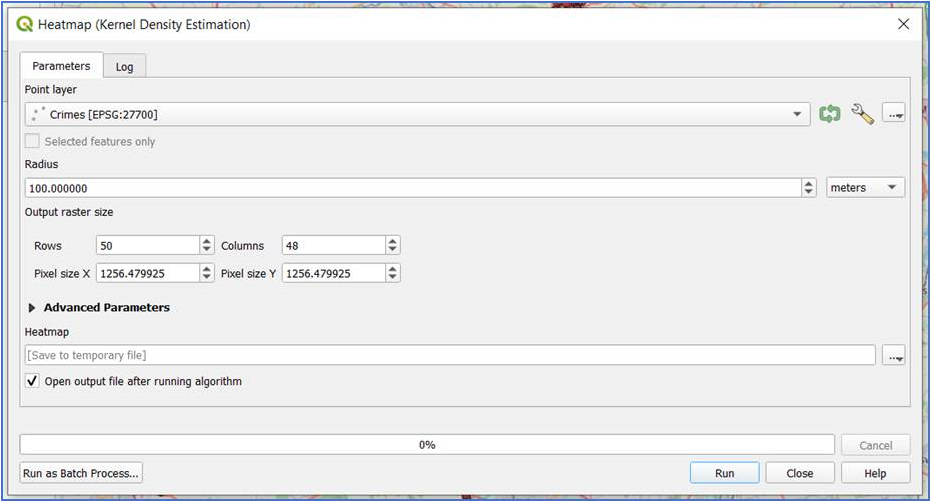Click the Columns value field
Screen dimensions: 931x504
click(x=334, y=245)
